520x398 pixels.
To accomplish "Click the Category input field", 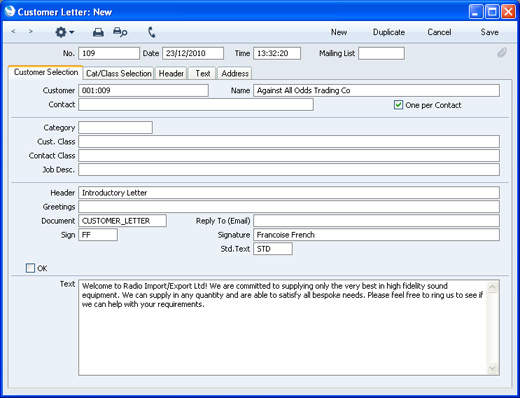I will [x=116, y=127].
